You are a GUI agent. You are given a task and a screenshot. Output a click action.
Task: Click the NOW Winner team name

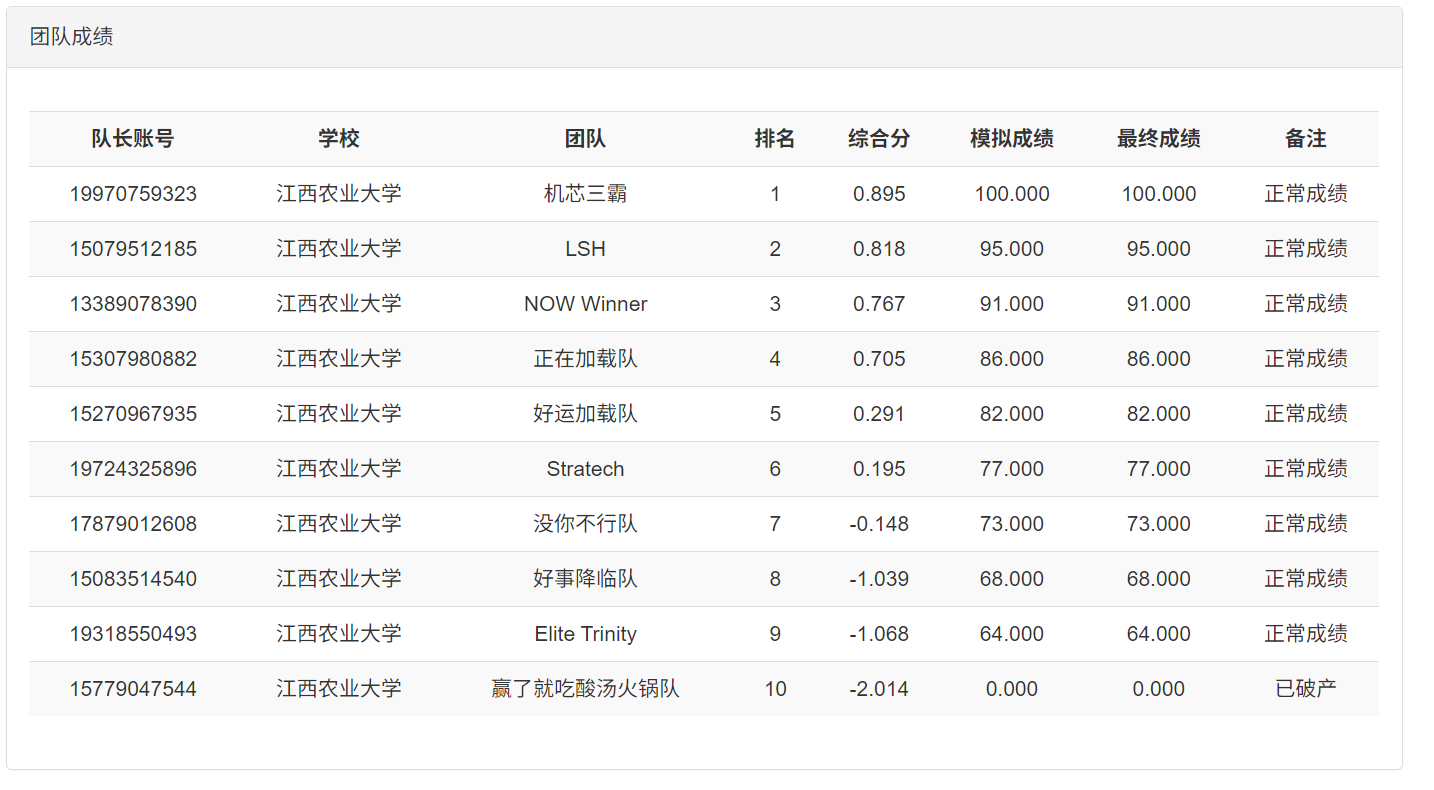point(585,304)
